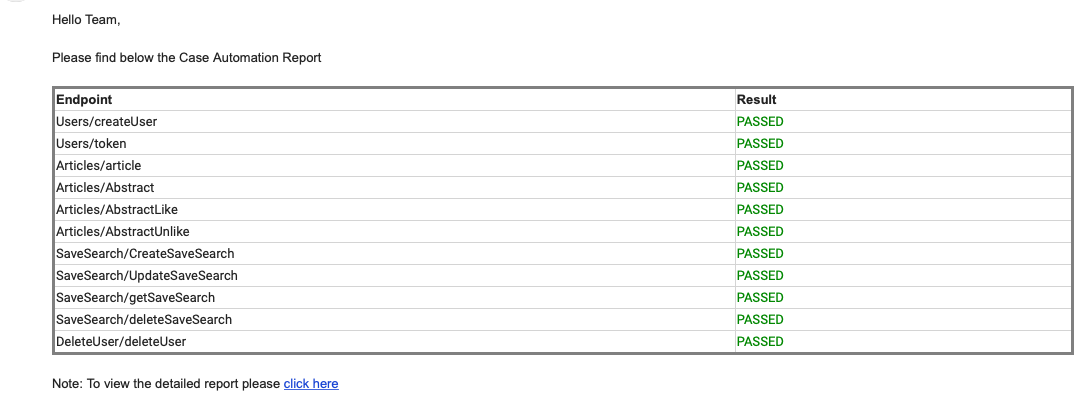This screenshot has height=401, width=1086.
Task: Select the SaveSearch/getSaveSearch endpoint cell
Action: 135,298
